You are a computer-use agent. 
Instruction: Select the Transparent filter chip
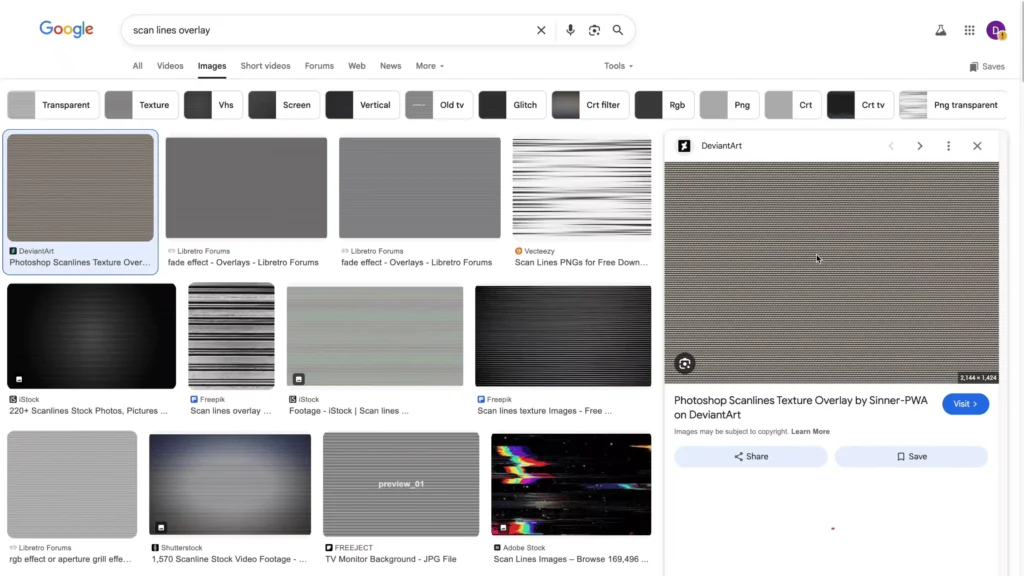click(x=52, y=104)
